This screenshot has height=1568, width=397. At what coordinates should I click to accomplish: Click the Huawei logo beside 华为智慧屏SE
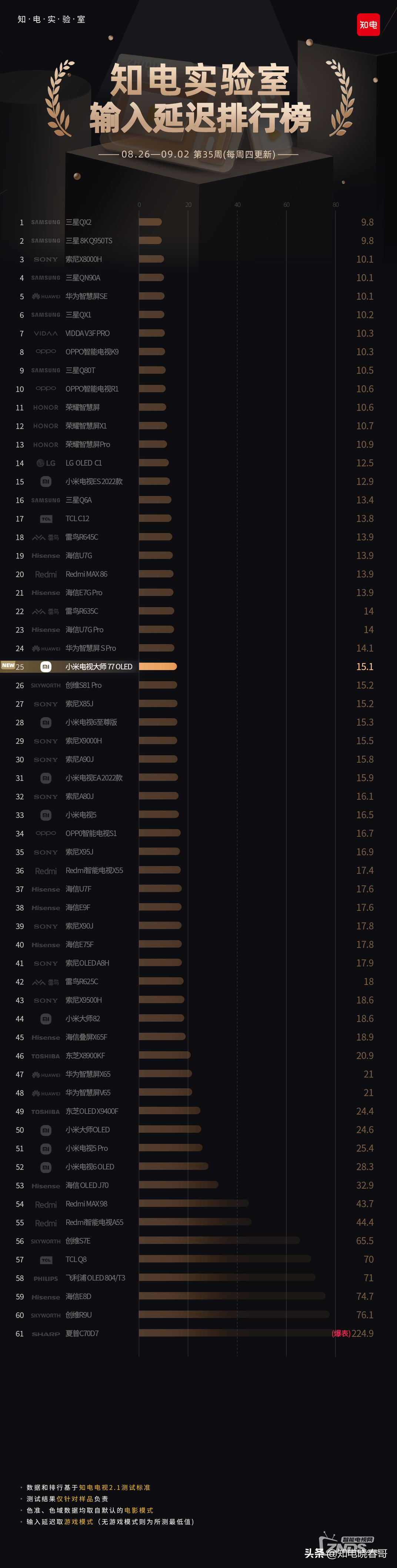[46, 296]
